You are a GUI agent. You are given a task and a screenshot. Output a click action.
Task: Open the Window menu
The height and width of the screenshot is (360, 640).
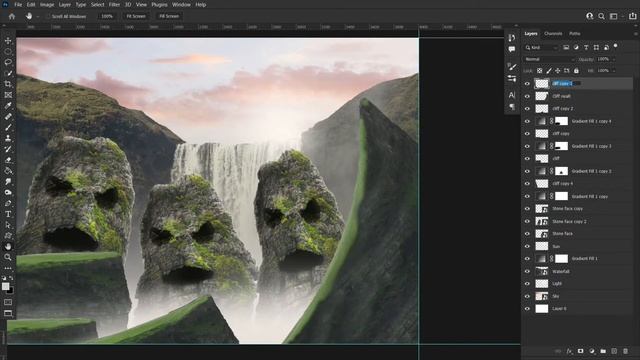(x=181, y=4)
